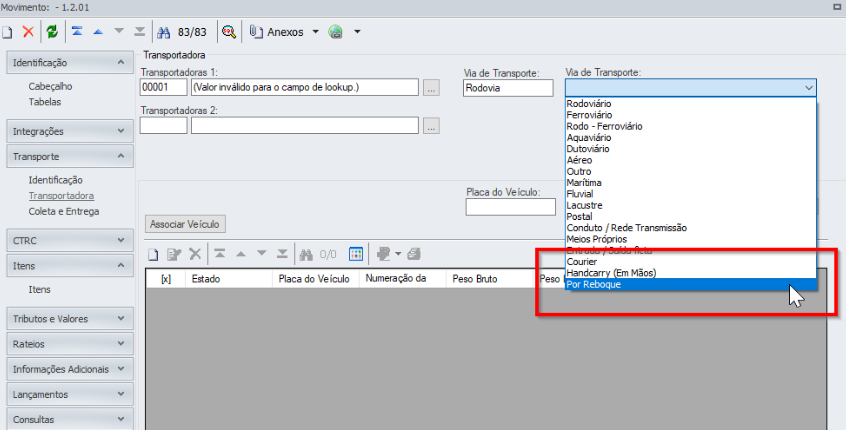Go to next row in vehicle grid toolbar
This screenshot has height=430, width=846.
pos(262,254)
